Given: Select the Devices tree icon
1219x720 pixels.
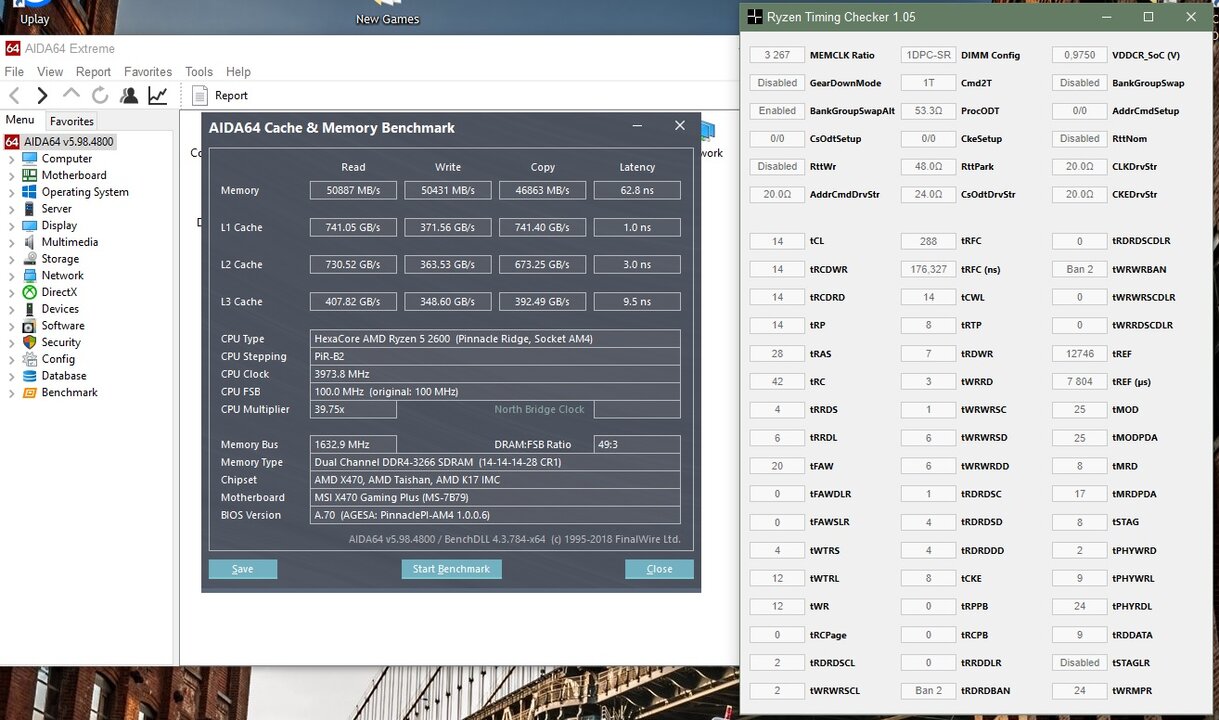Looking at the screenshot, I should [29, 309].
